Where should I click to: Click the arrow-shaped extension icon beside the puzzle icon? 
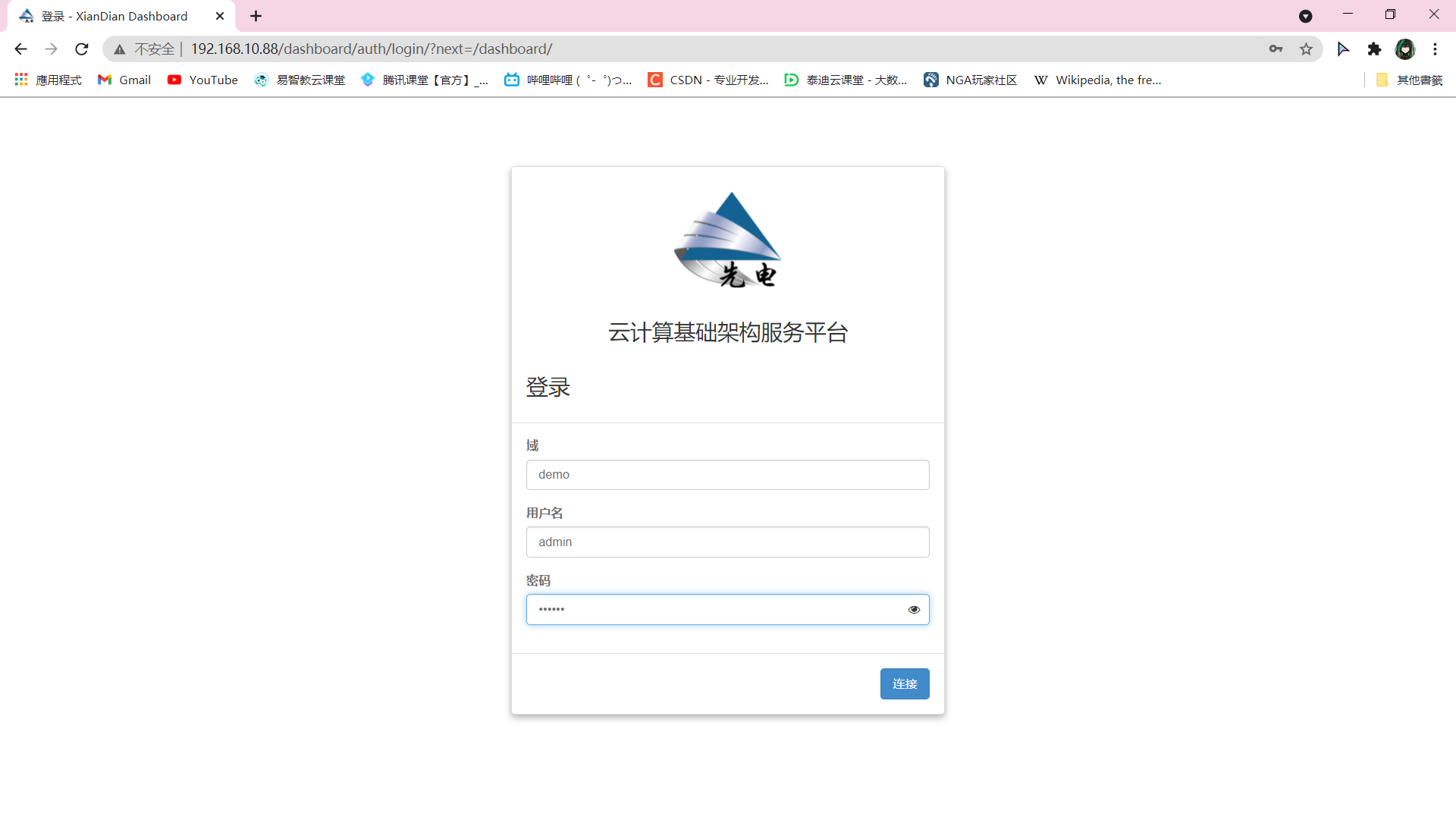point(1343,49)
